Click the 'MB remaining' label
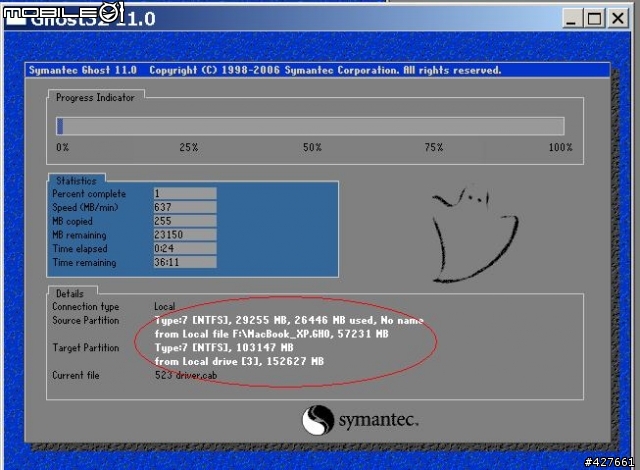Screen dimensions: 640x470 pyautogui.click(x=79, y=235)
